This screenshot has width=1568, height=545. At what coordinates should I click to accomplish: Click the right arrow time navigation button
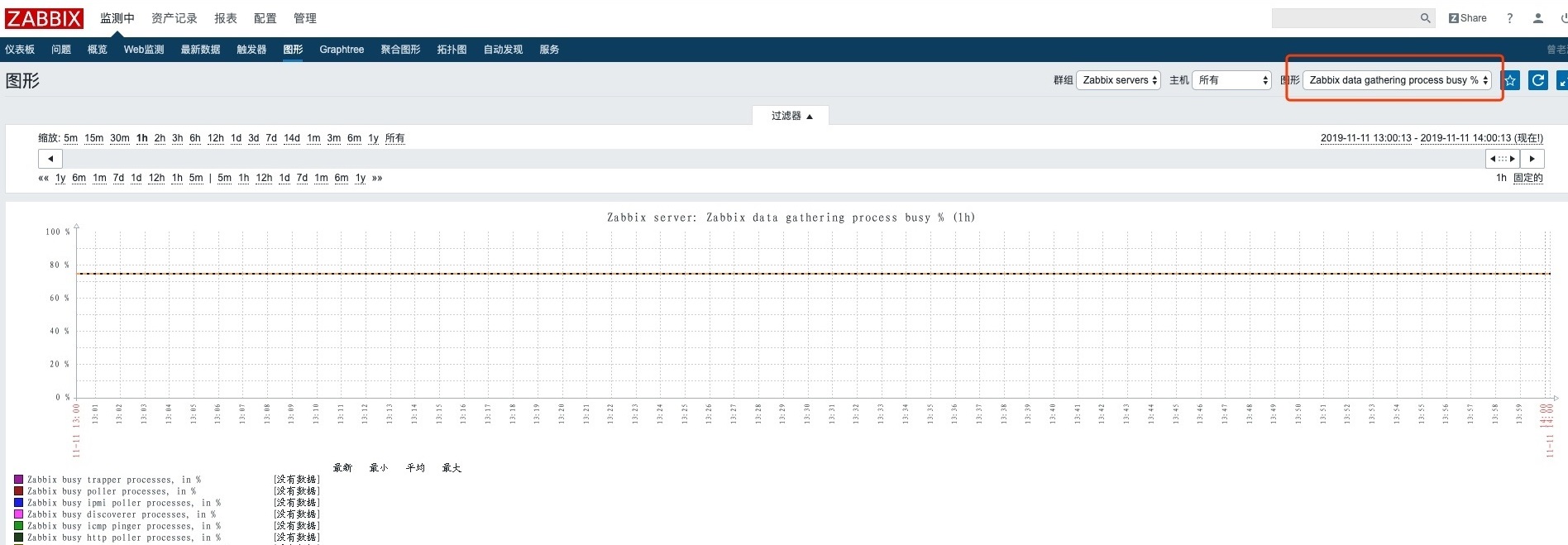pos(1532,159)
